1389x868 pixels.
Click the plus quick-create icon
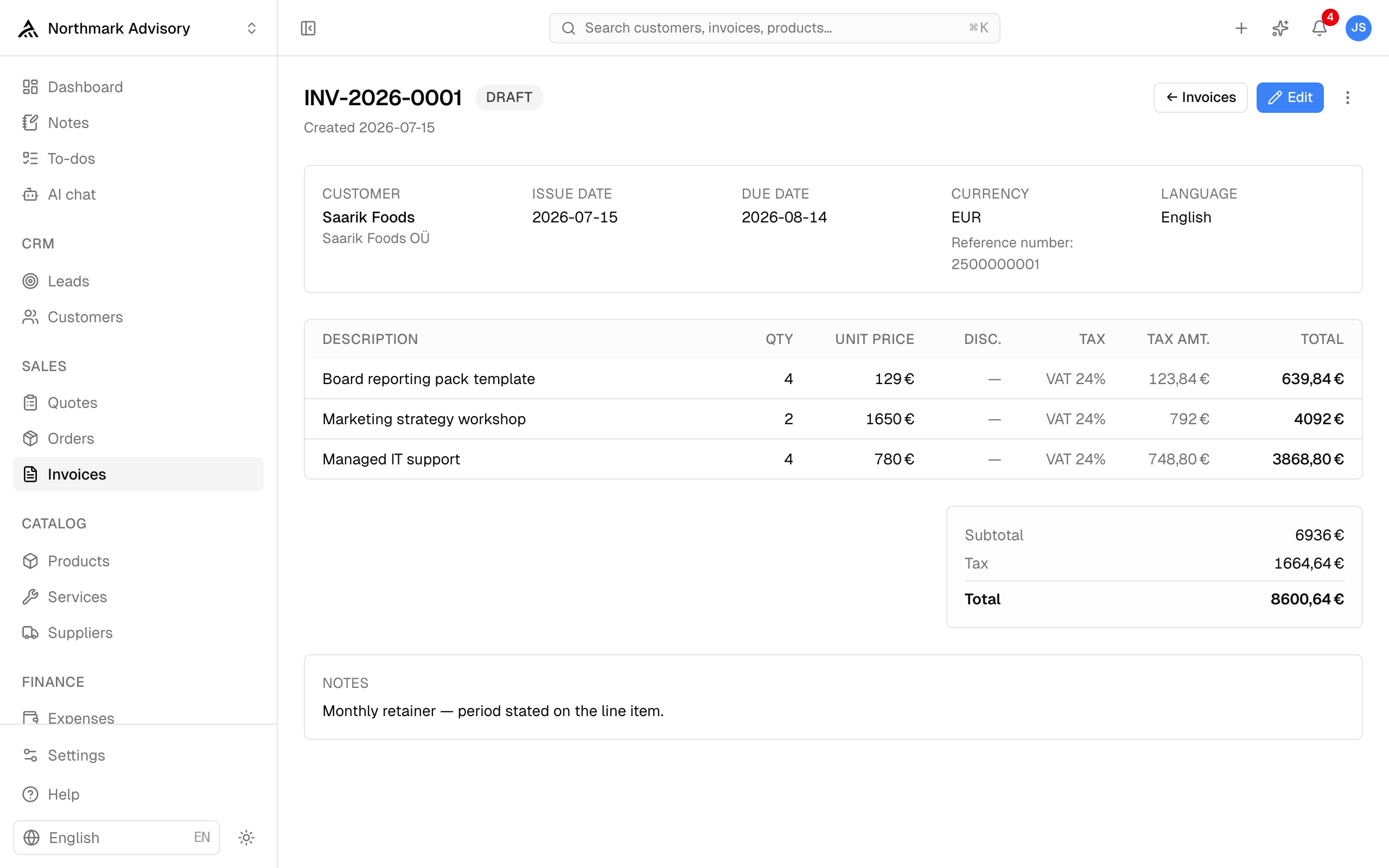tap(1241, 28)
